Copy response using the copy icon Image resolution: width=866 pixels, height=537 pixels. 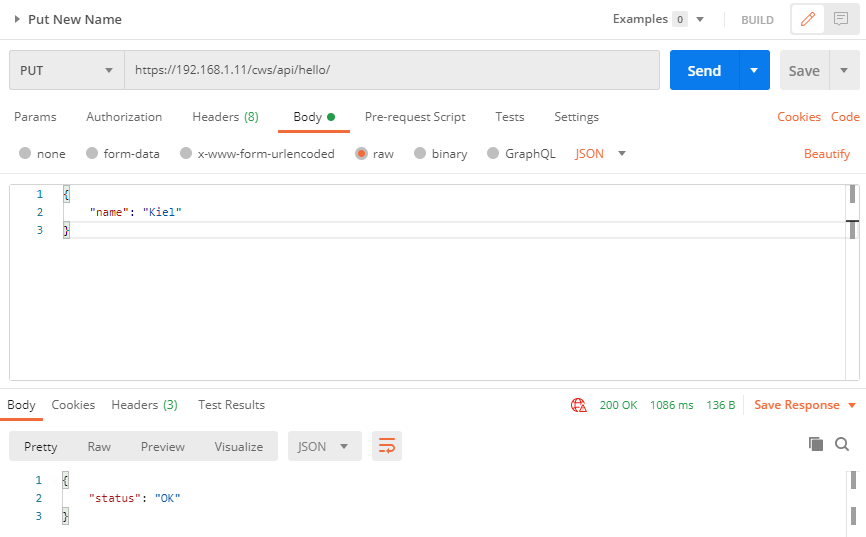(x=816, y=444)
